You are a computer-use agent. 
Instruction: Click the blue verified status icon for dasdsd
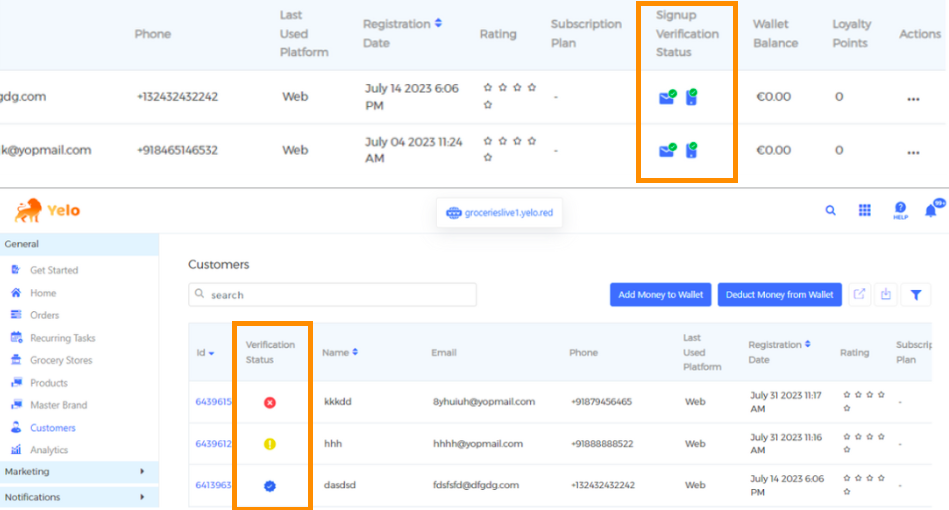[x=270, y=486]
